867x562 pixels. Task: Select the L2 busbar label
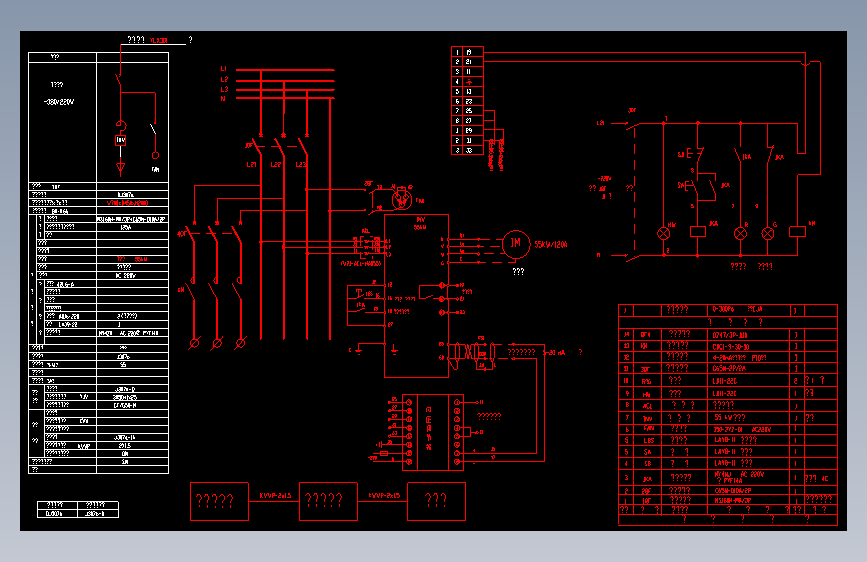224,80
